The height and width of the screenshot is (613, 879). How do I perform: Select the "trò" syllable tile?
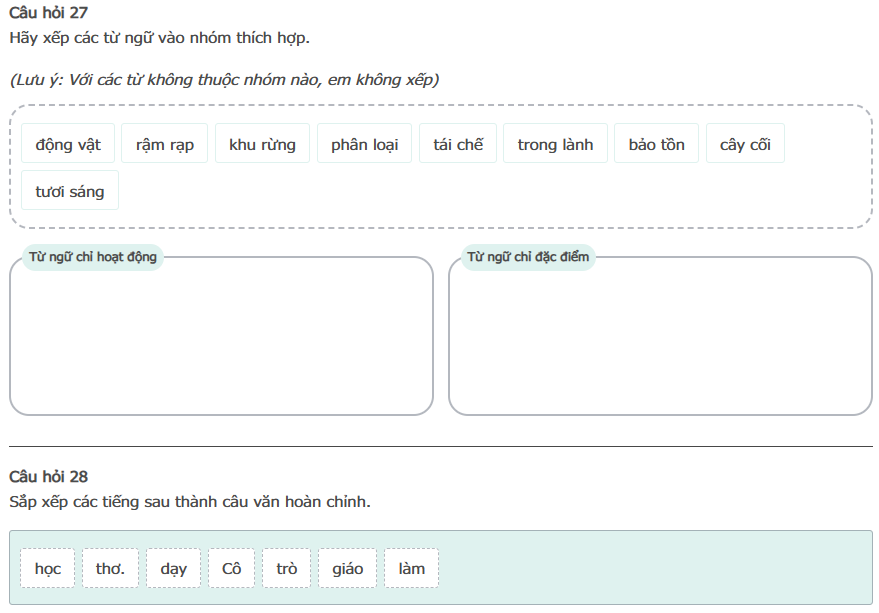pyautogui.click(x=287, y=568)
